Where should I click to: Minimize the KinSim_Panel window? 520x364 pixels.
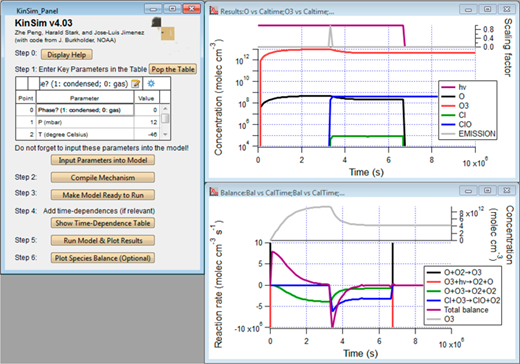[x=153, y=8]
